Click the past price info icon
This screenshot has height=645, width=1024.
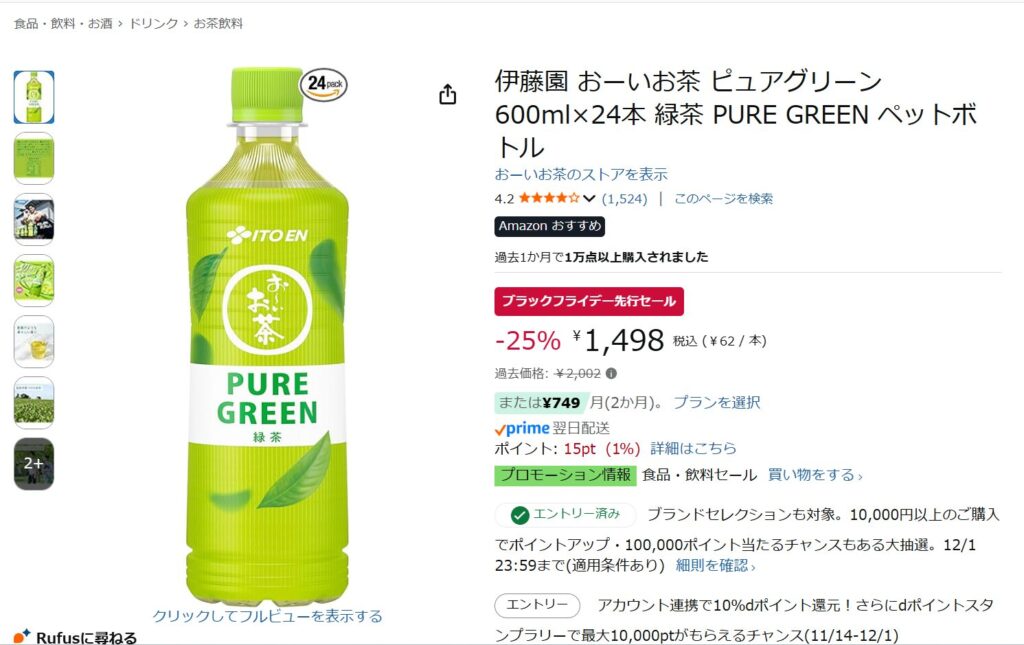pos(611,374)
